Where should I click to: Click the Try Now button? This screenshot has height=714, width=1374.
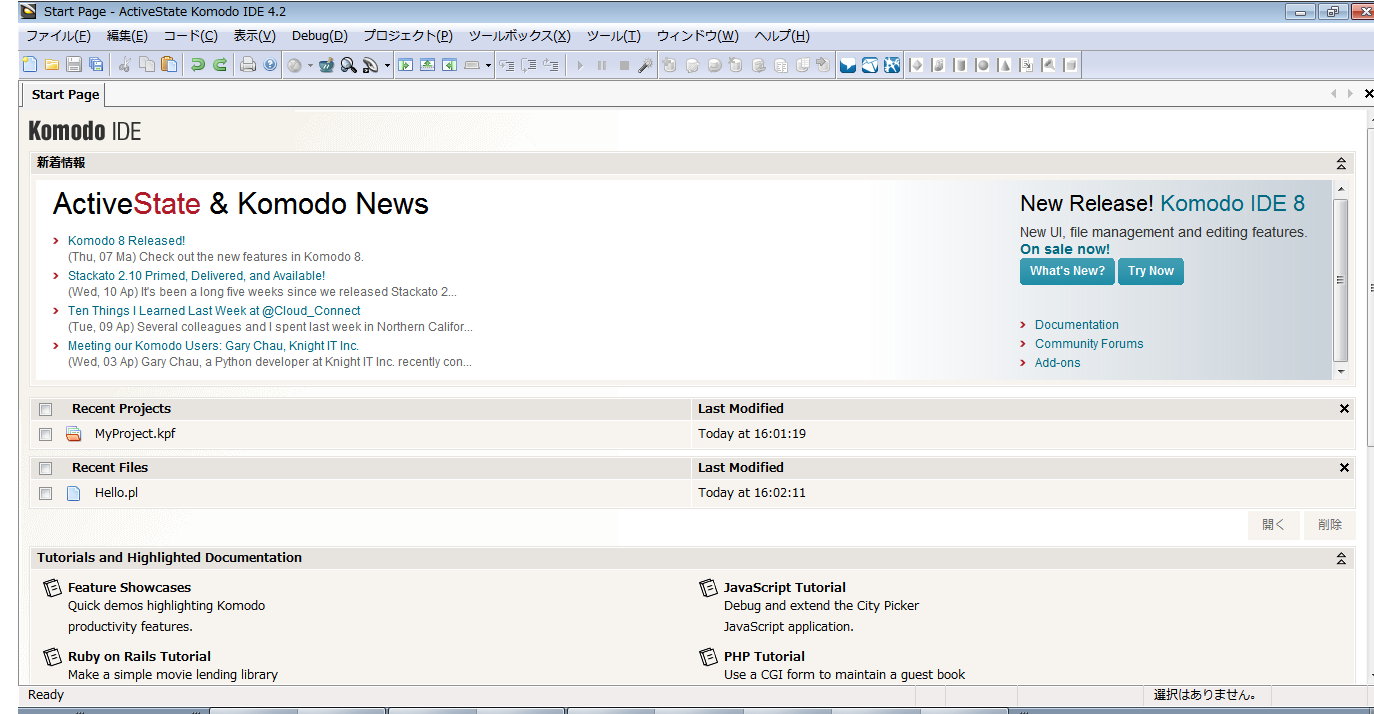point(1151,271)
